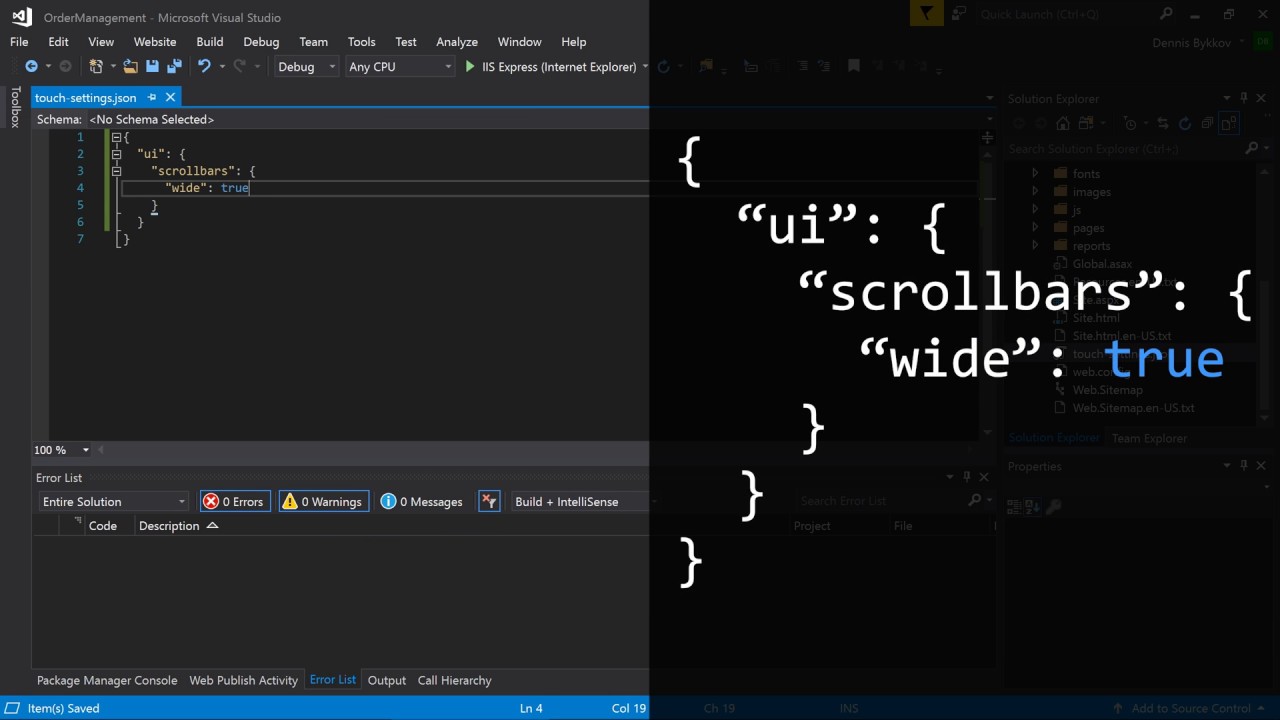The width and height of the screenshot is (1280, 720).
Task: Open the 100 % zoom dropdown
Action: [x=62, y=450]
